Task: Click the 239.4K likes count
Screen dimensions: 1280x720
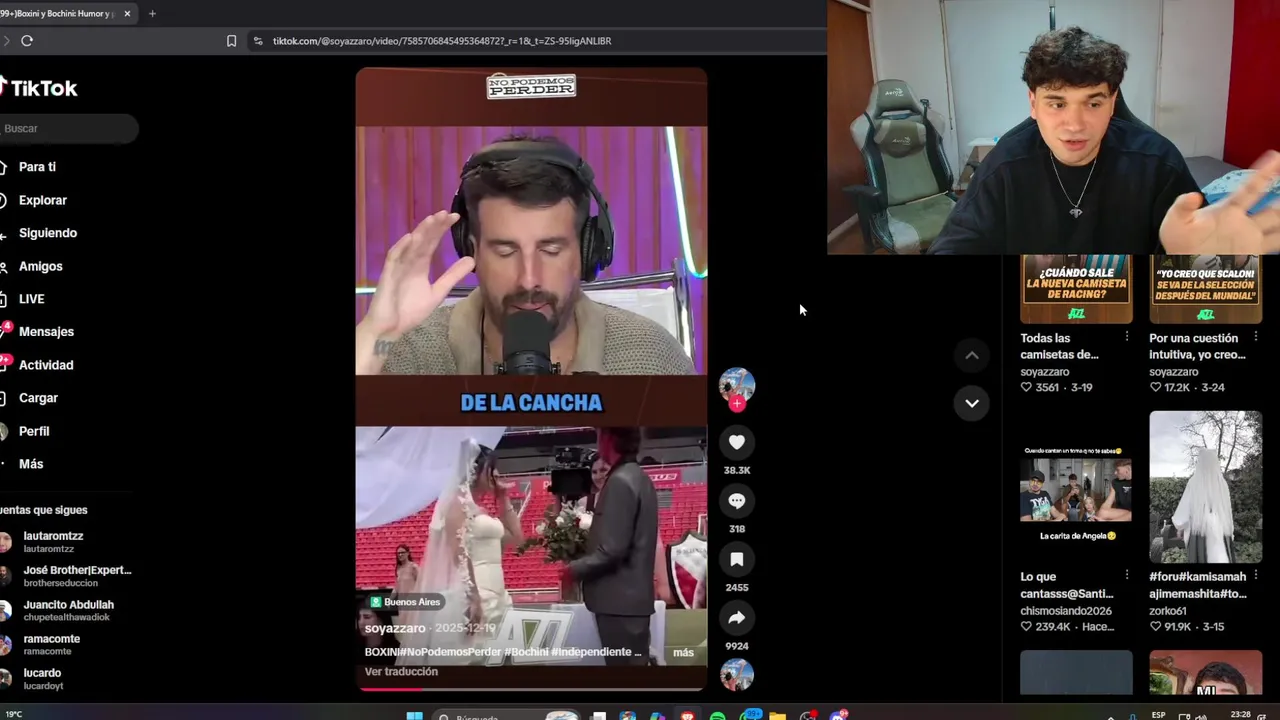Action: pyautogui.click(x=1053, y=626)
